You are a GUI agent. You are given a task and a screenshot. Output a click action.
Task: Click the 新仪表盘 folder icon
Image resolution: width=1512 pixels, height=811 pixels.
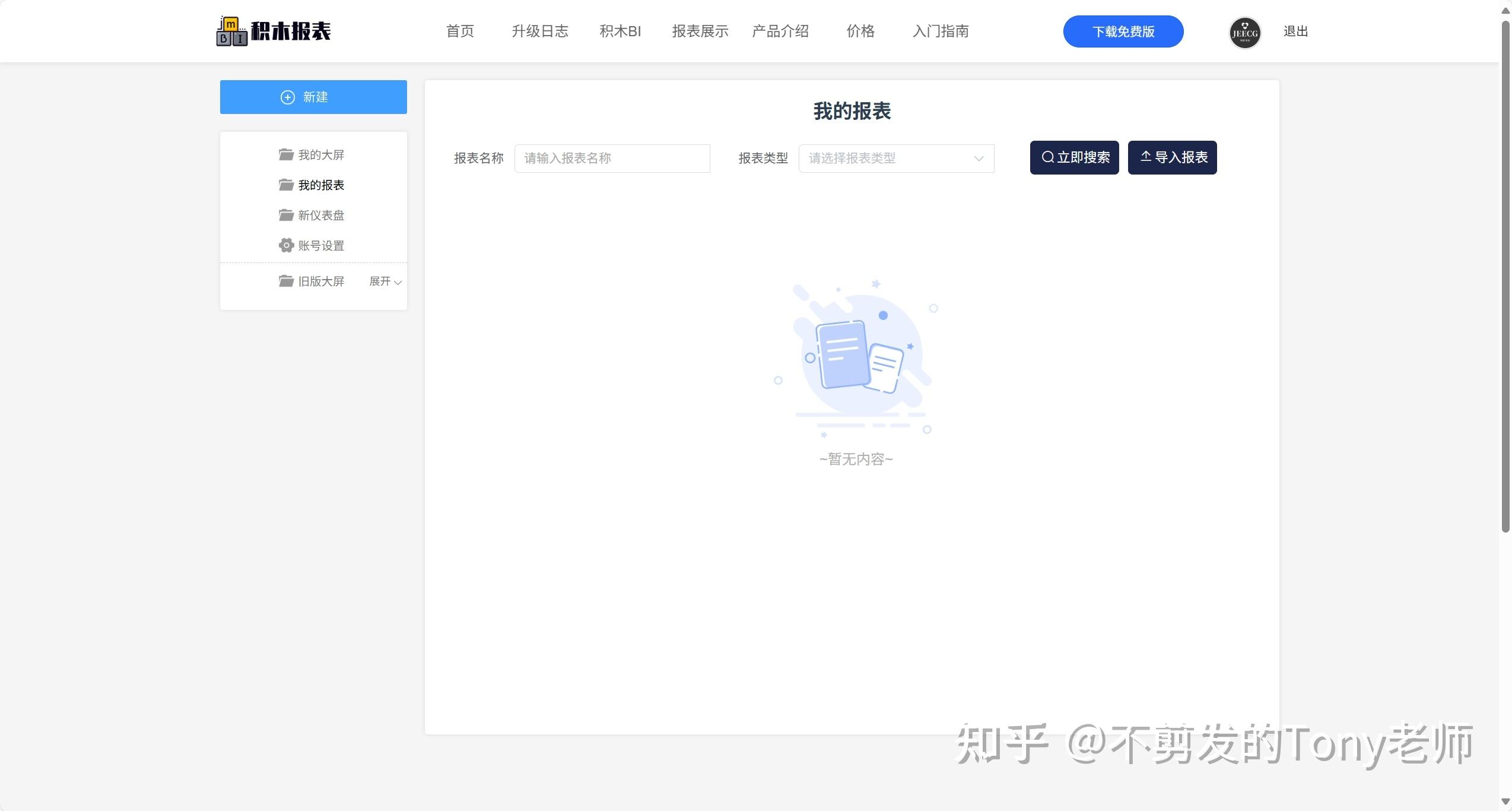point(287,215)
